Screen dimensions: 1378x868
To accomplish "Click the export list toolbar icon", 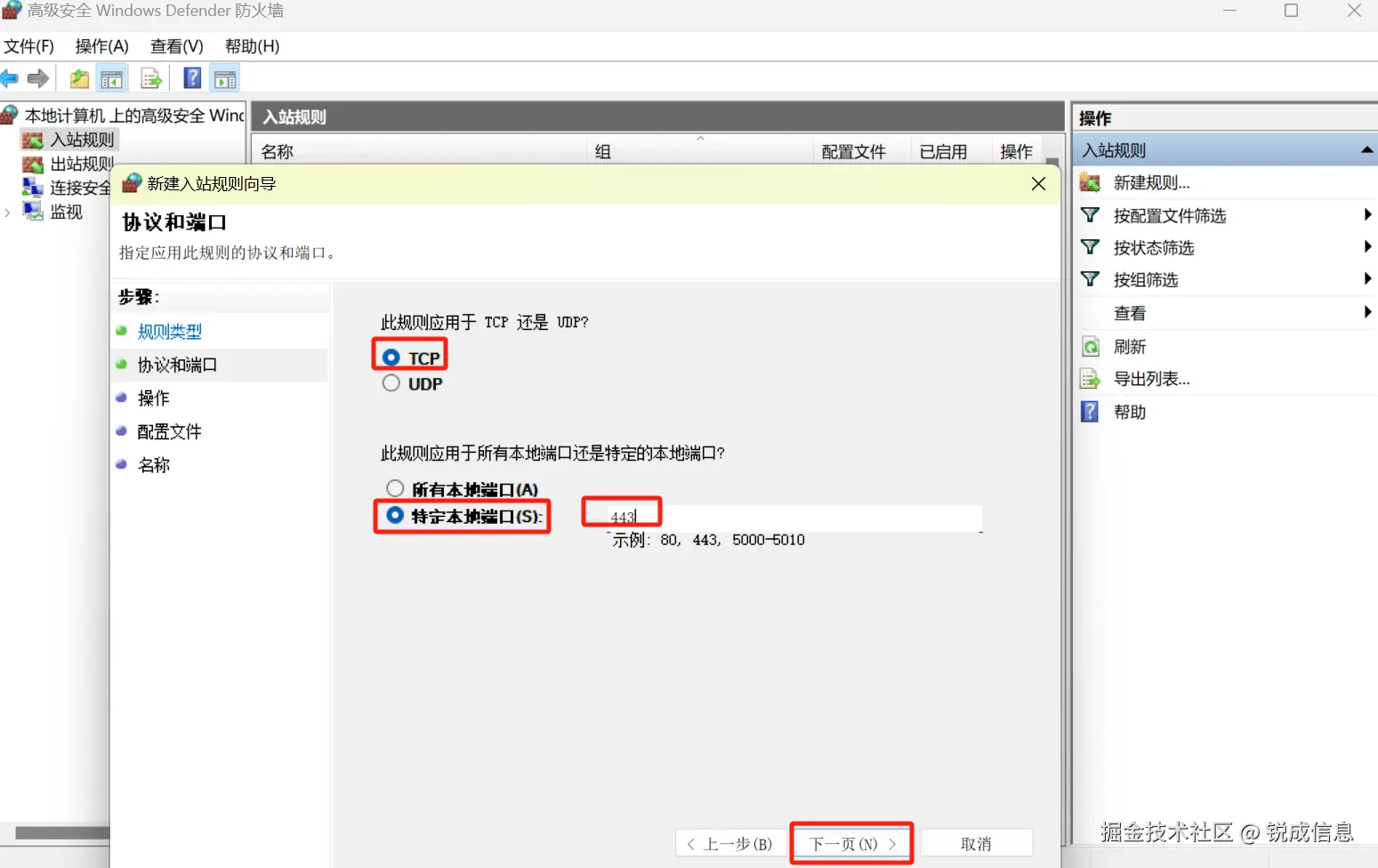I will [151, 78].
